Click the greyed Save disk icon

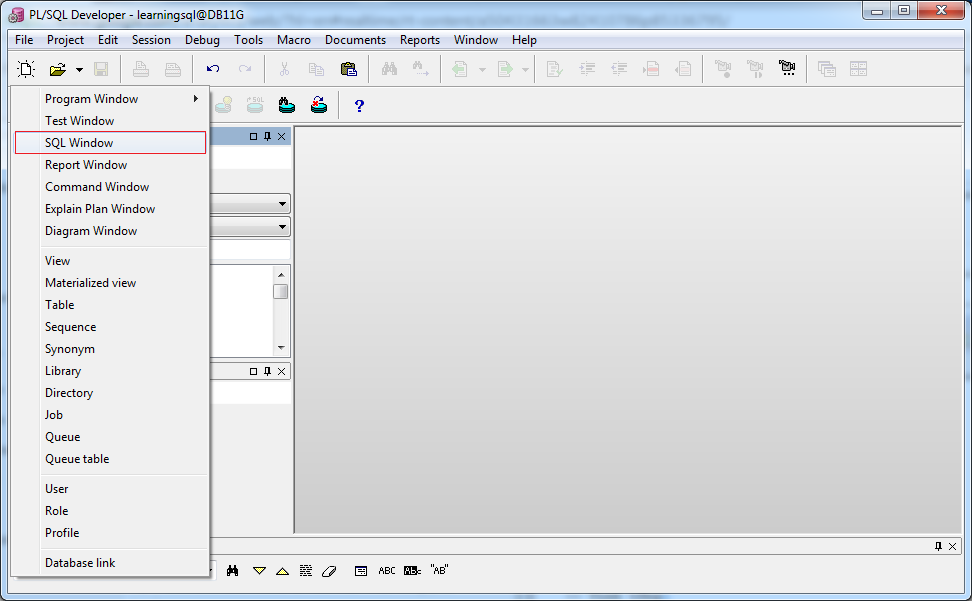click(101, 69)
